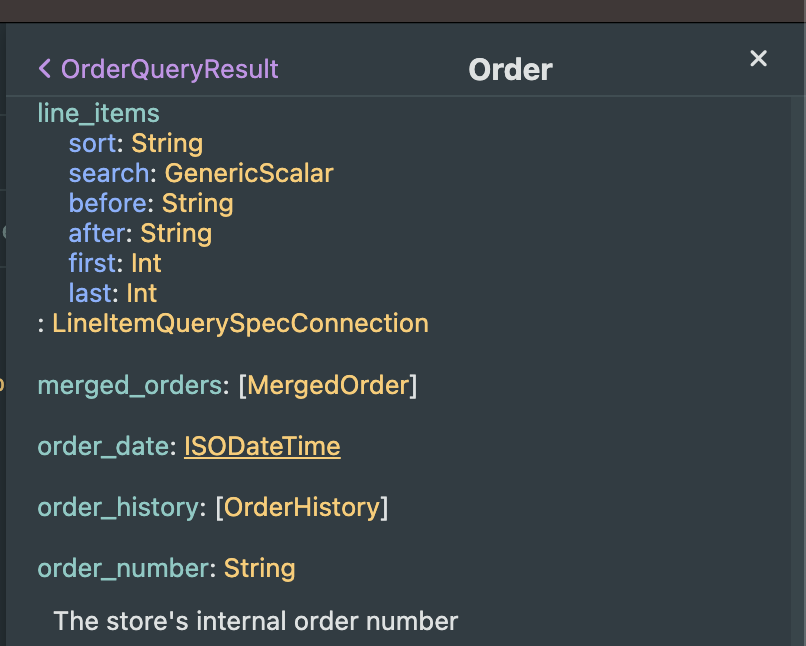Click the back chevron icon
This screenshot has height=646, width=806.
44,69
